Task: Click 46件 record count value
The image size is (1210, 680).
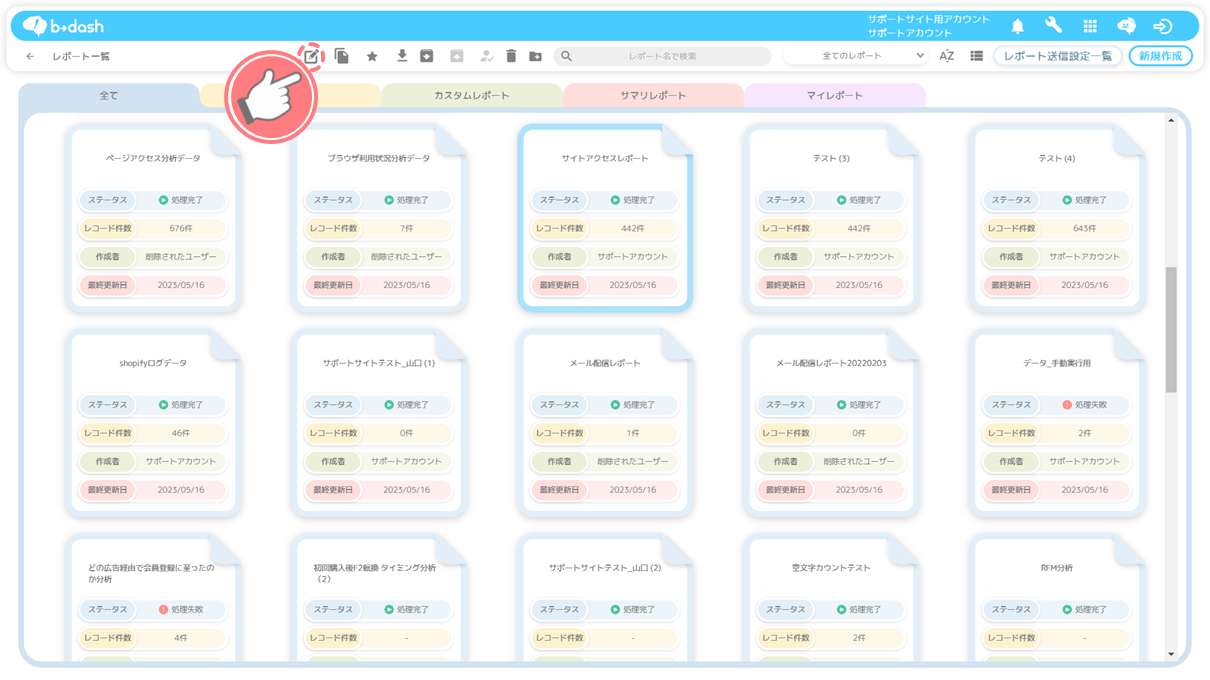Action: click(181, 433)
